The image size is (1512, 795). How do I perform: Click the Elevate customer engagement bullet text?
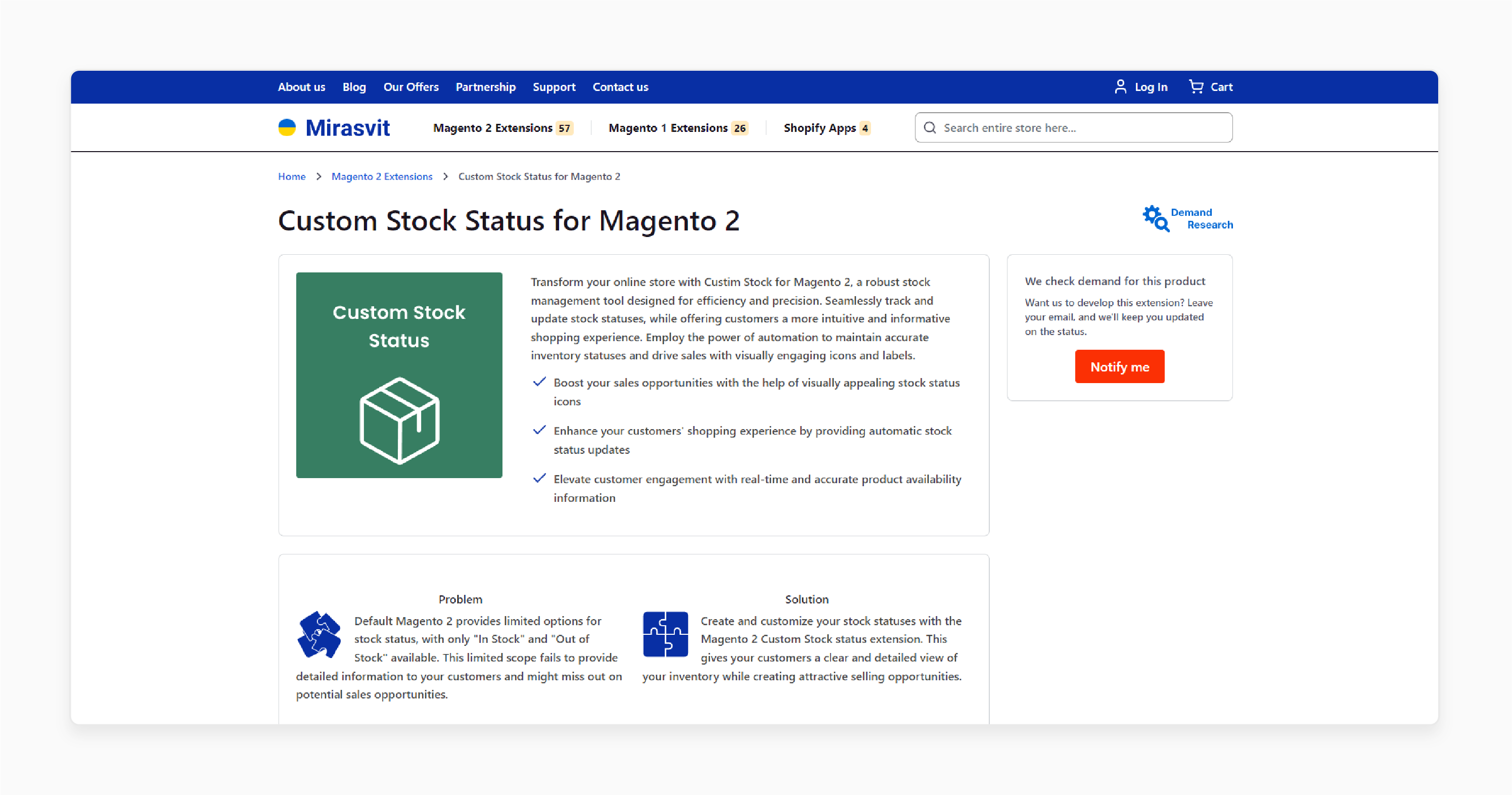(x=757, y=488)
